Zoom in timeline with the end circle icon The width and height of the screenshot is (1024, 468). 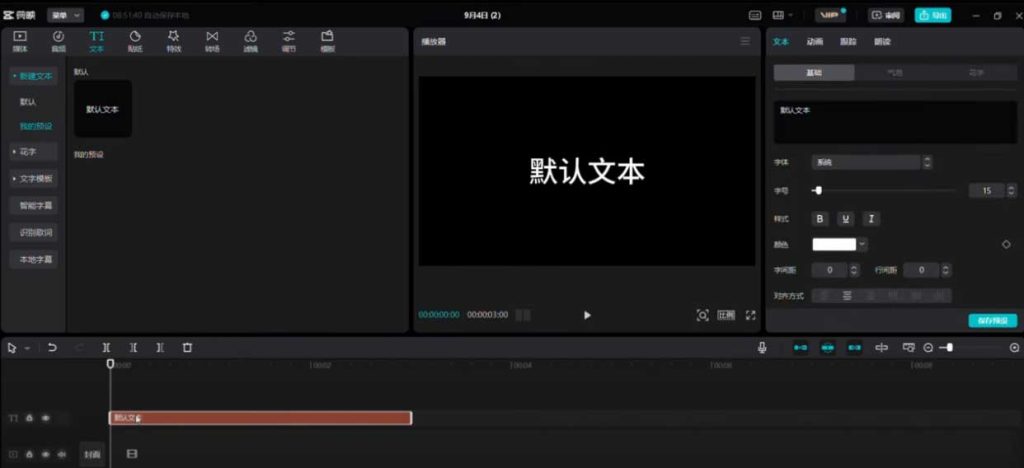[1014, 348]
